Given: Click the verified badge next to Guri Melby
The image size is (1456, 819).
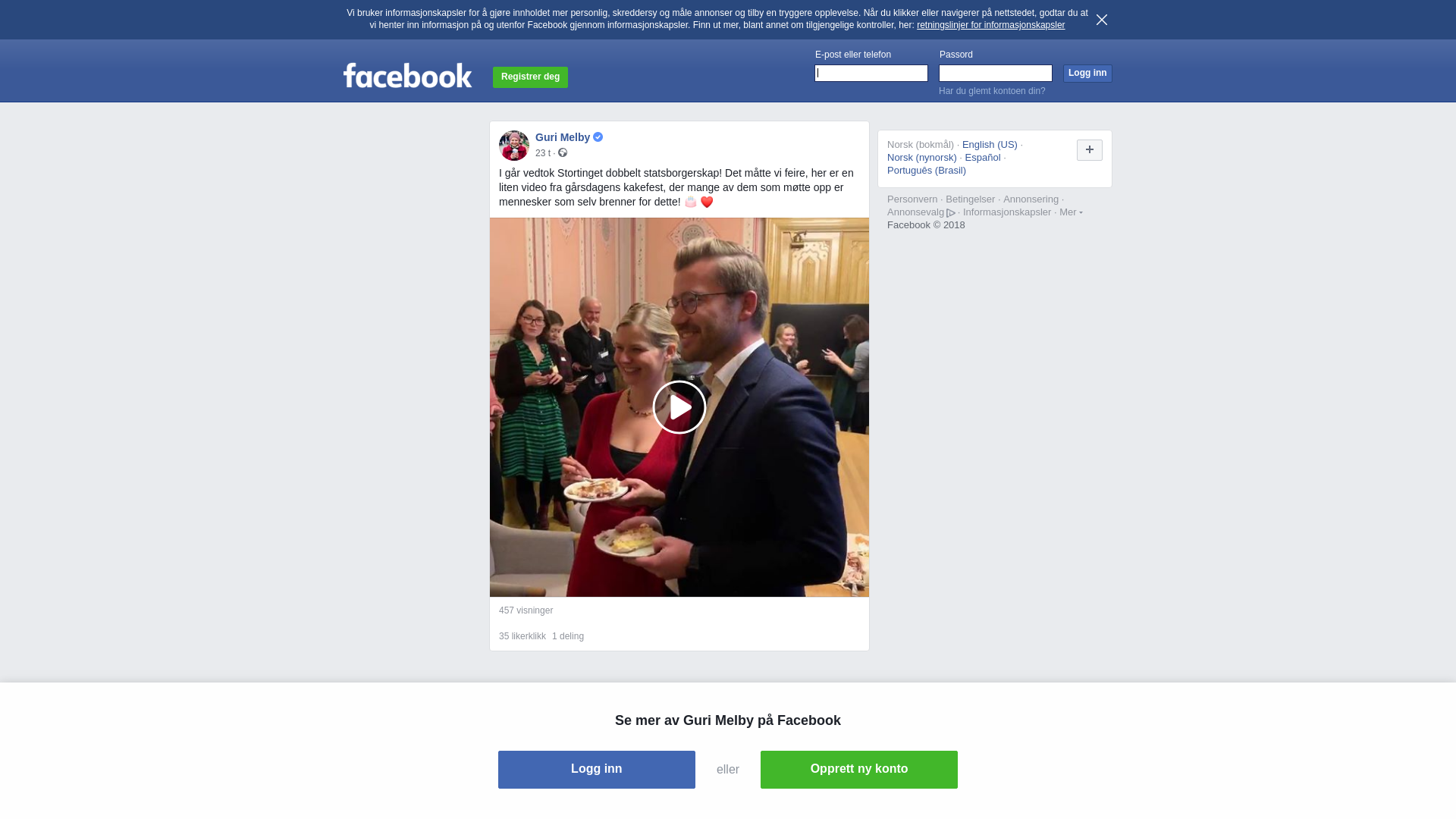Looking at the screenshot, I should click(x=598, y=137).
